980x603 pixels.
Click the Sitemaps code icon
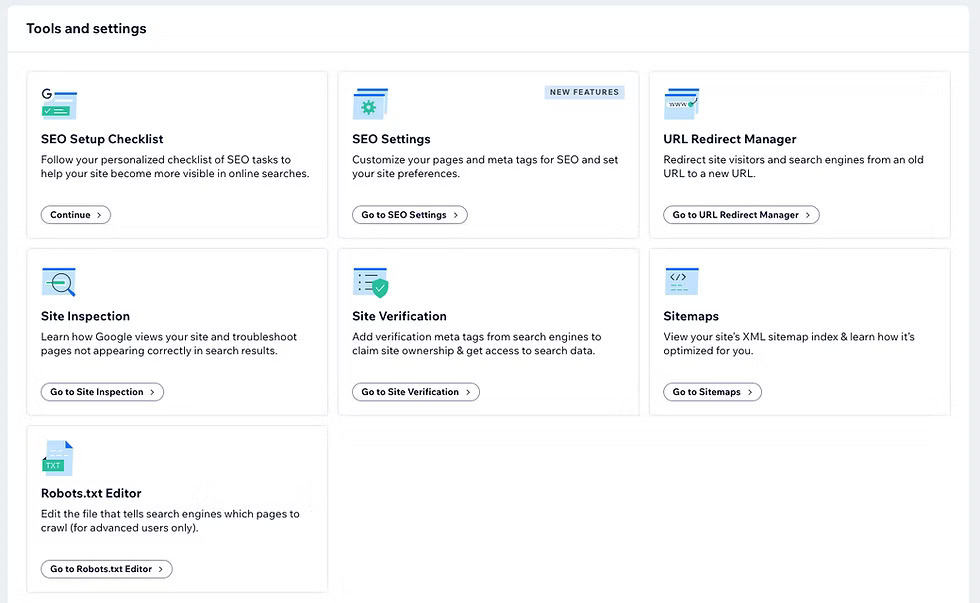tap(681, 281)
